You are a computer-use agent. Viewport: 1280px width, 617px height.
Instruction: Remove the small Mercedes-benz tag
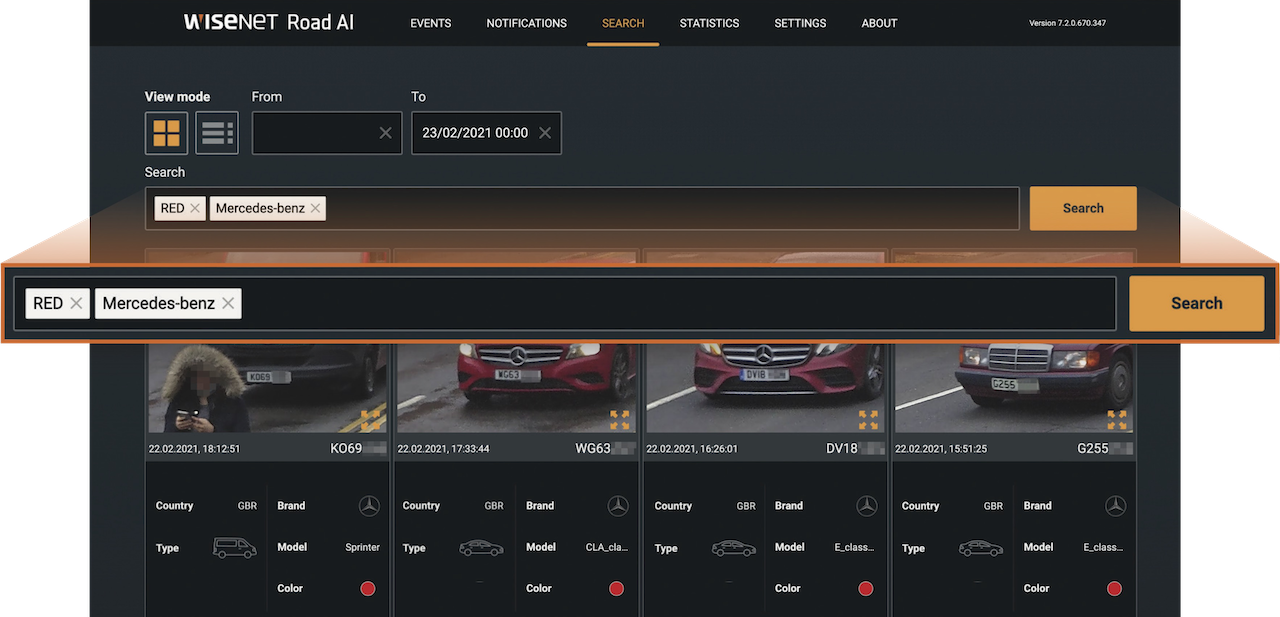coord(315,208)
